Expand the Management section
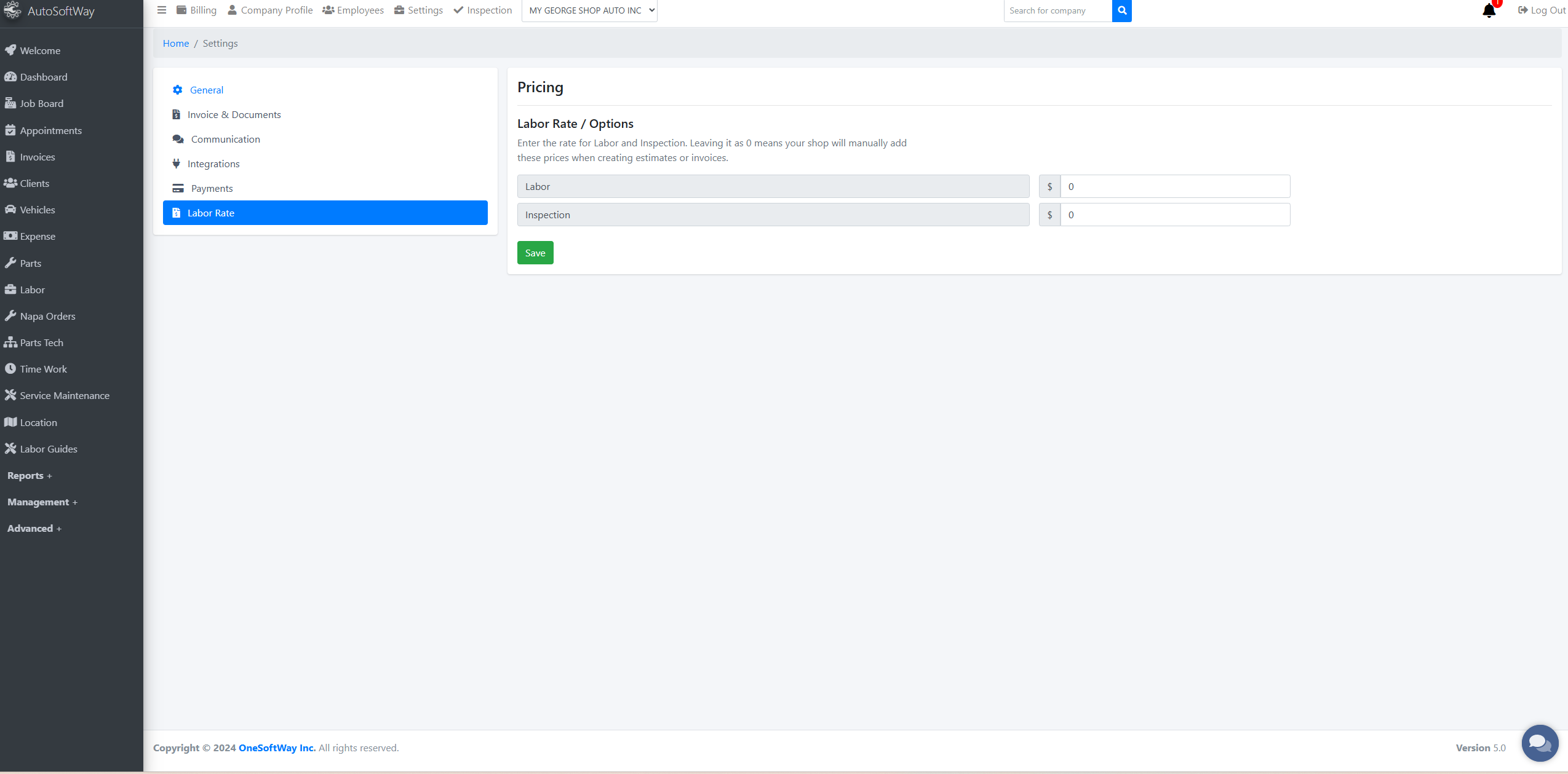 pyautogui.click(x=42, y=502)
